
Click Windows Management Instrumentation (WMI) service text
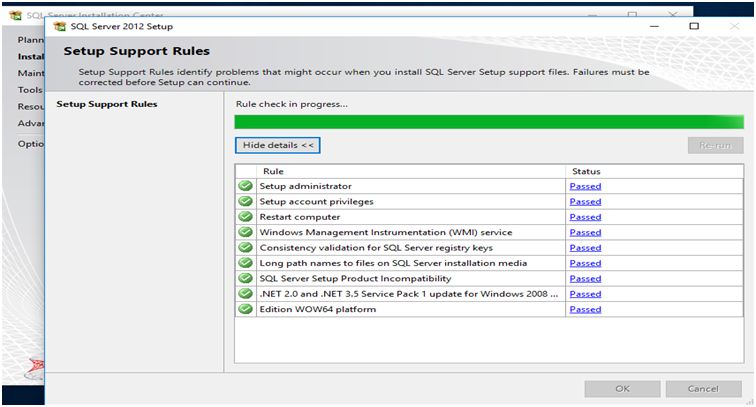(386, 232)
